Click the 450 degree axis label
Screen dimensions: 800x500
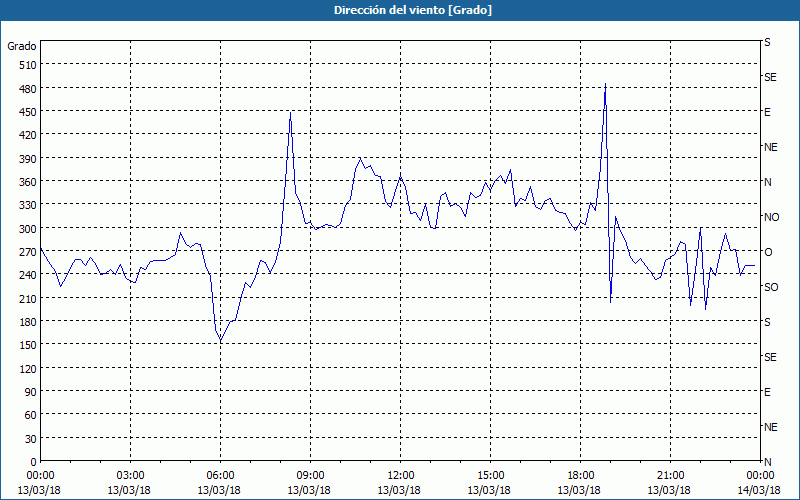click(x=28, y=112)
